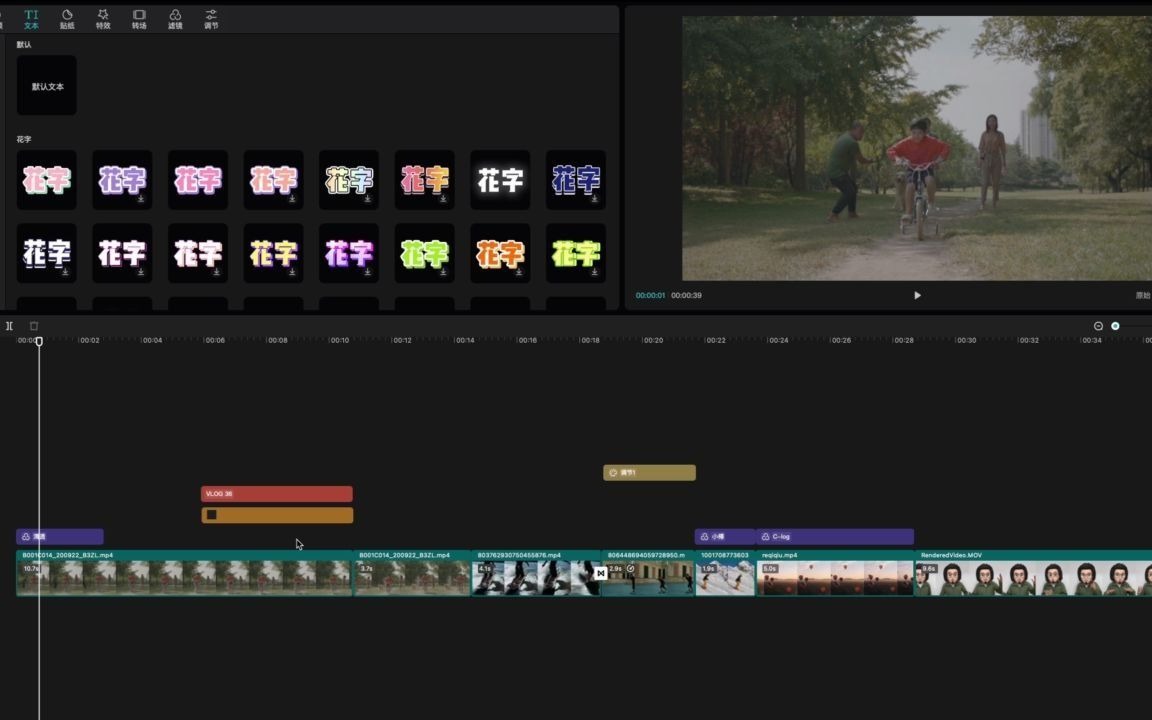Add the 默认文本 default text preset
Screen dimensions: 1152x720
47,86
